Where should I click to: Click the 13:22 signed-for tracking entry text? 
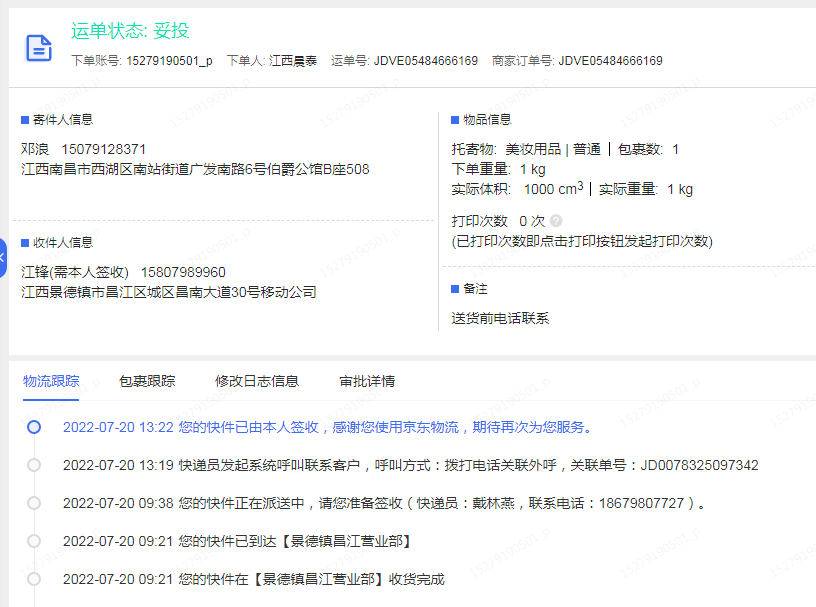point(328,427)
